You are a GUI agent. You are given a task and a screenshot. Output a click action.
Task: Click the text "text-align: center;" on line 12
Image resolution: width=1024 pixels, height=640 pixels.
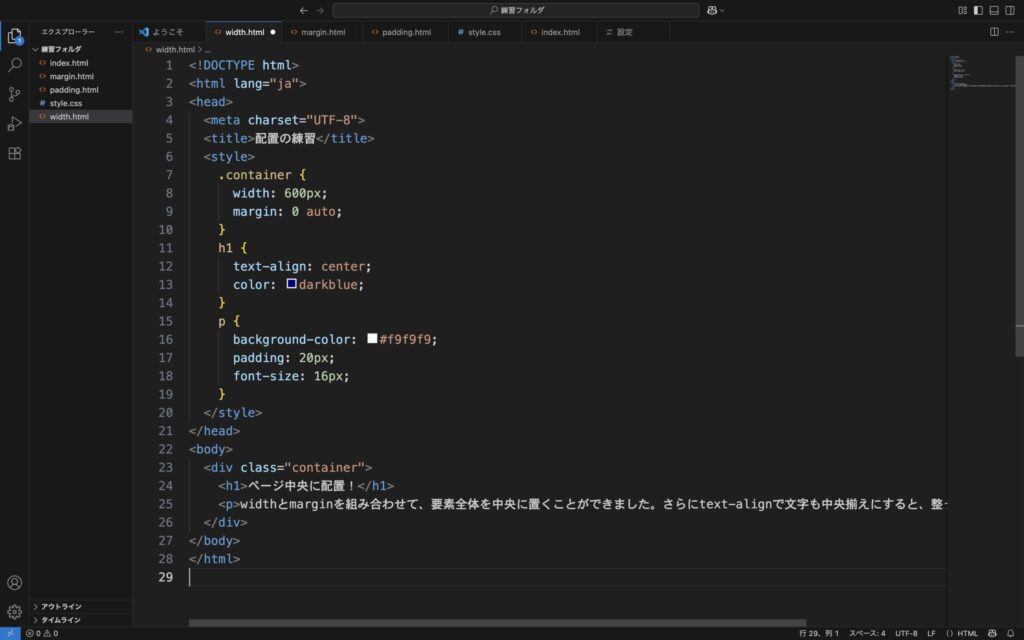[x=302, y=266]
